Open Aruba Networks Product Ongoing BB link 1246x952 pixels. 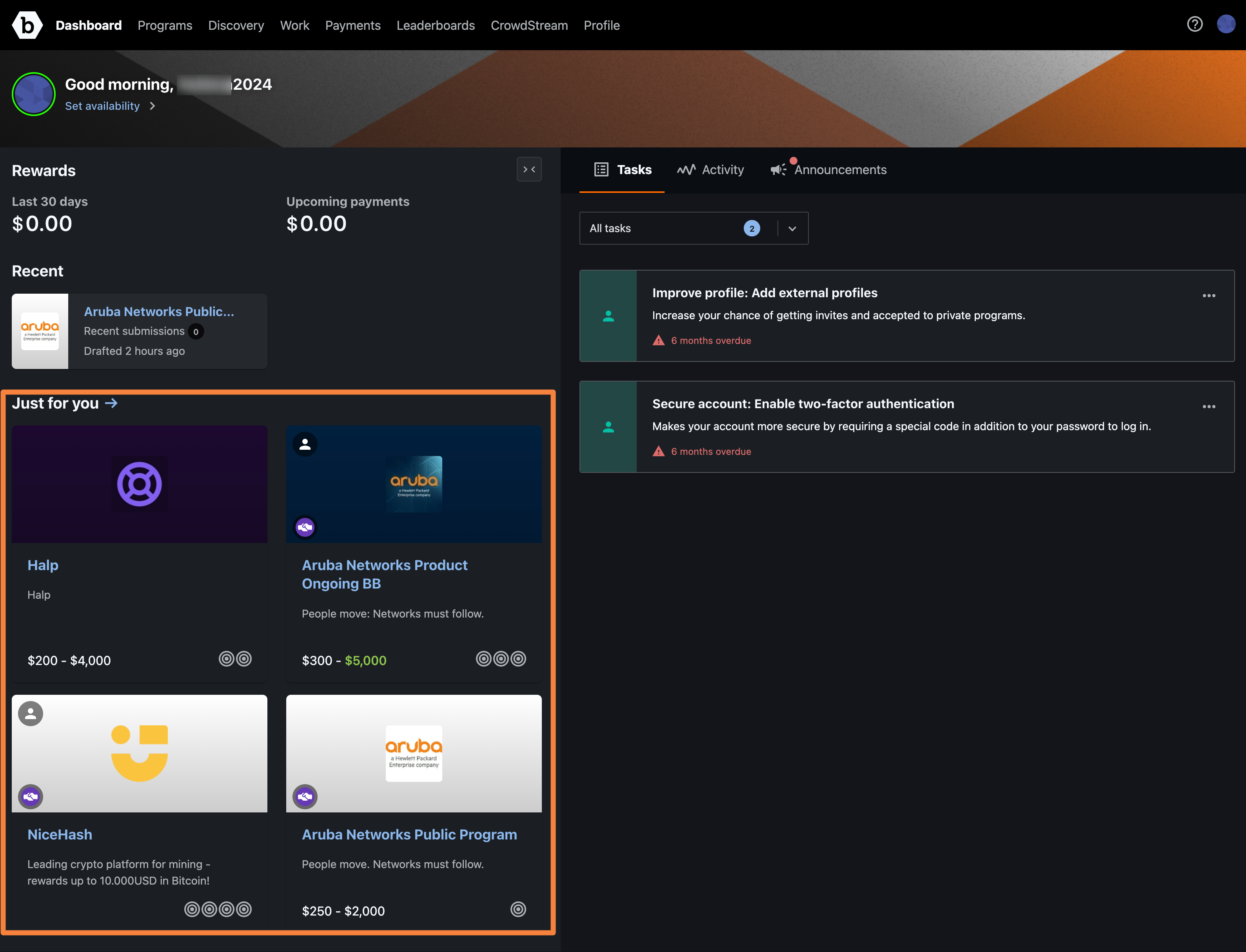(x=385, y=574)
